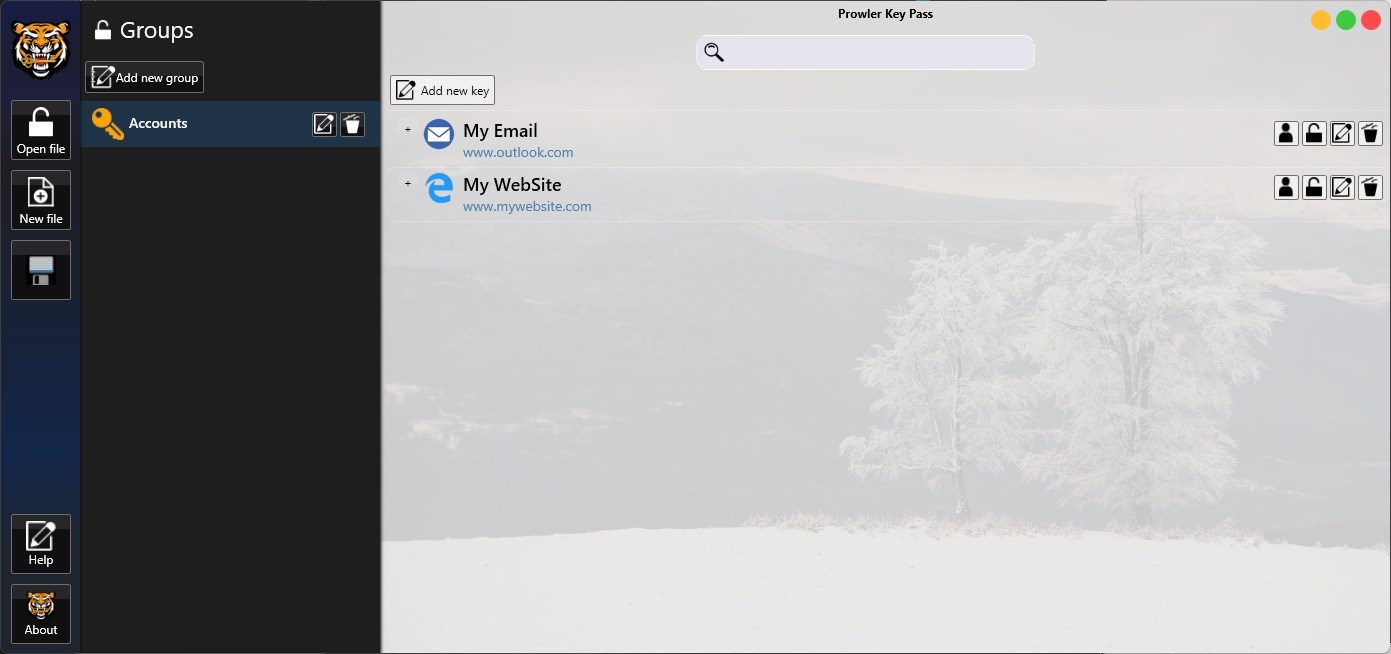Expand the My Email entry
1391x654 pixels.
[x=408, y=130]
